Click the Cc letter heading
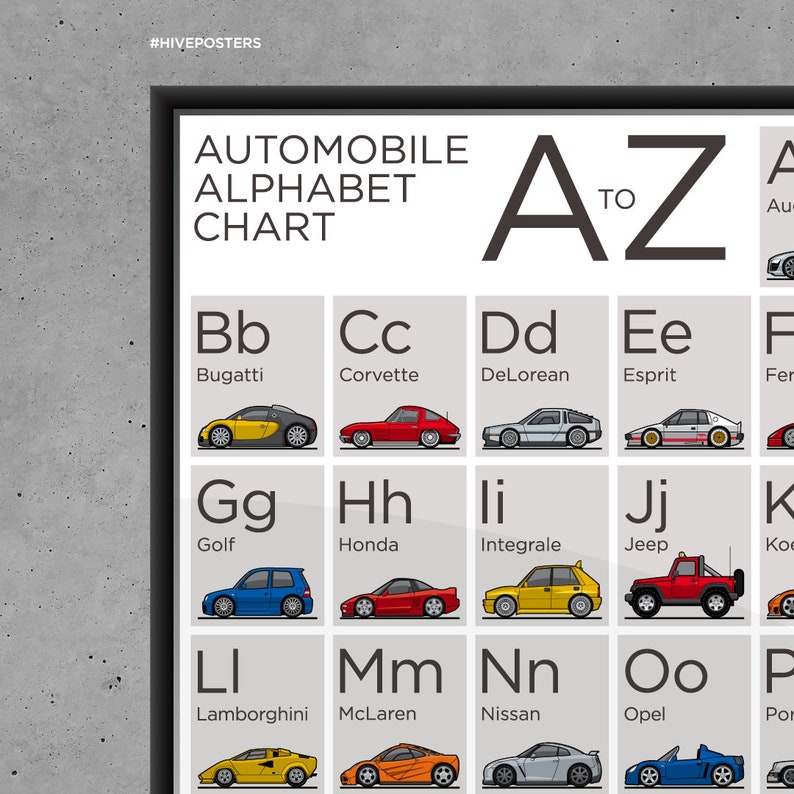 click(375, 333)
